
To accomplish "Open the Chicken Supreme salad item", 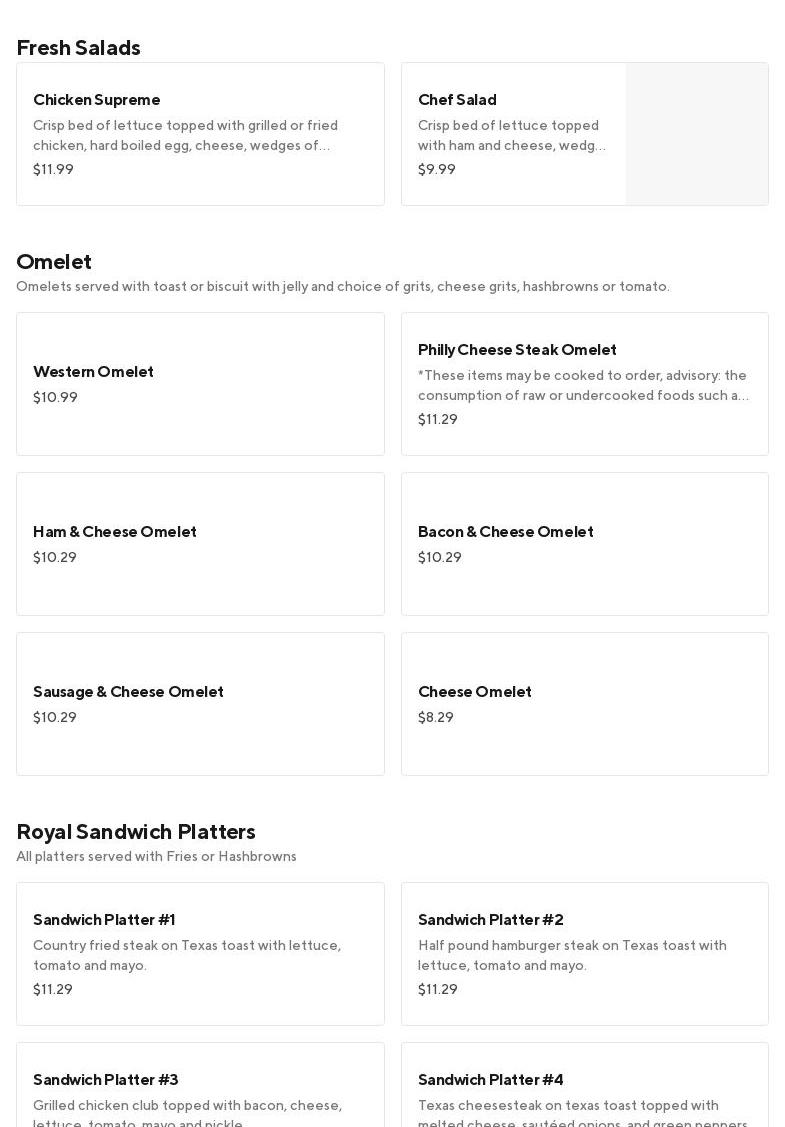I will click(x=200, y=134).
